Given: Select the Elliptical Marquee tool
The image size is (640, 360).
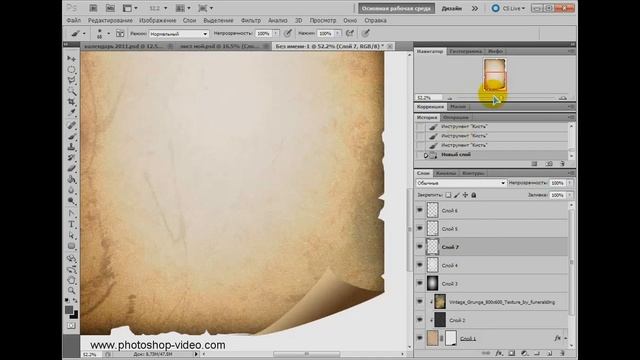Looking at the screenshot, I should point(71,70).
